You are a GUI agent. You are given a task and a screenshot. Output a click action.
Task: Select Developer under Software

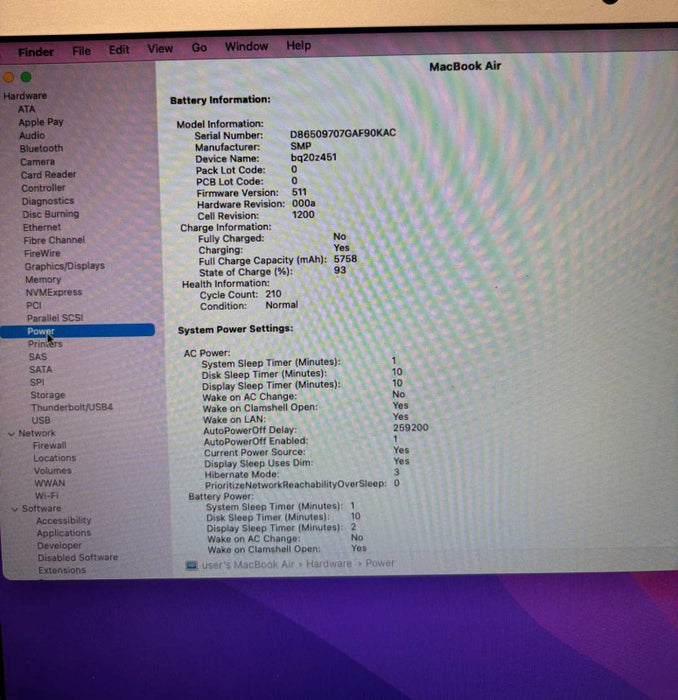(59, 546)
